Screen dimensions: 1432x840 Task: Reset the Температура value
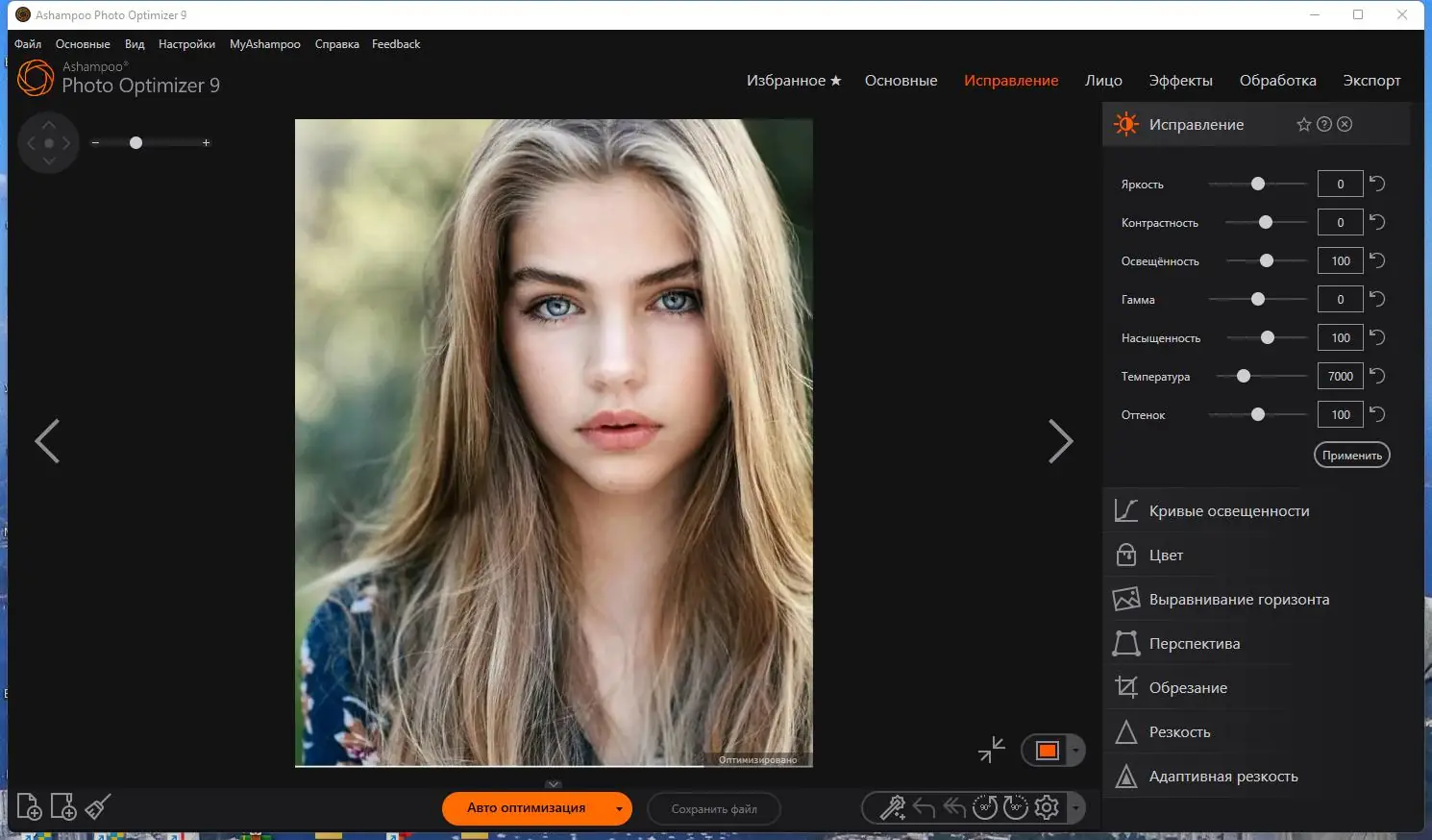pyautogui.click(x=1377, y=376)
